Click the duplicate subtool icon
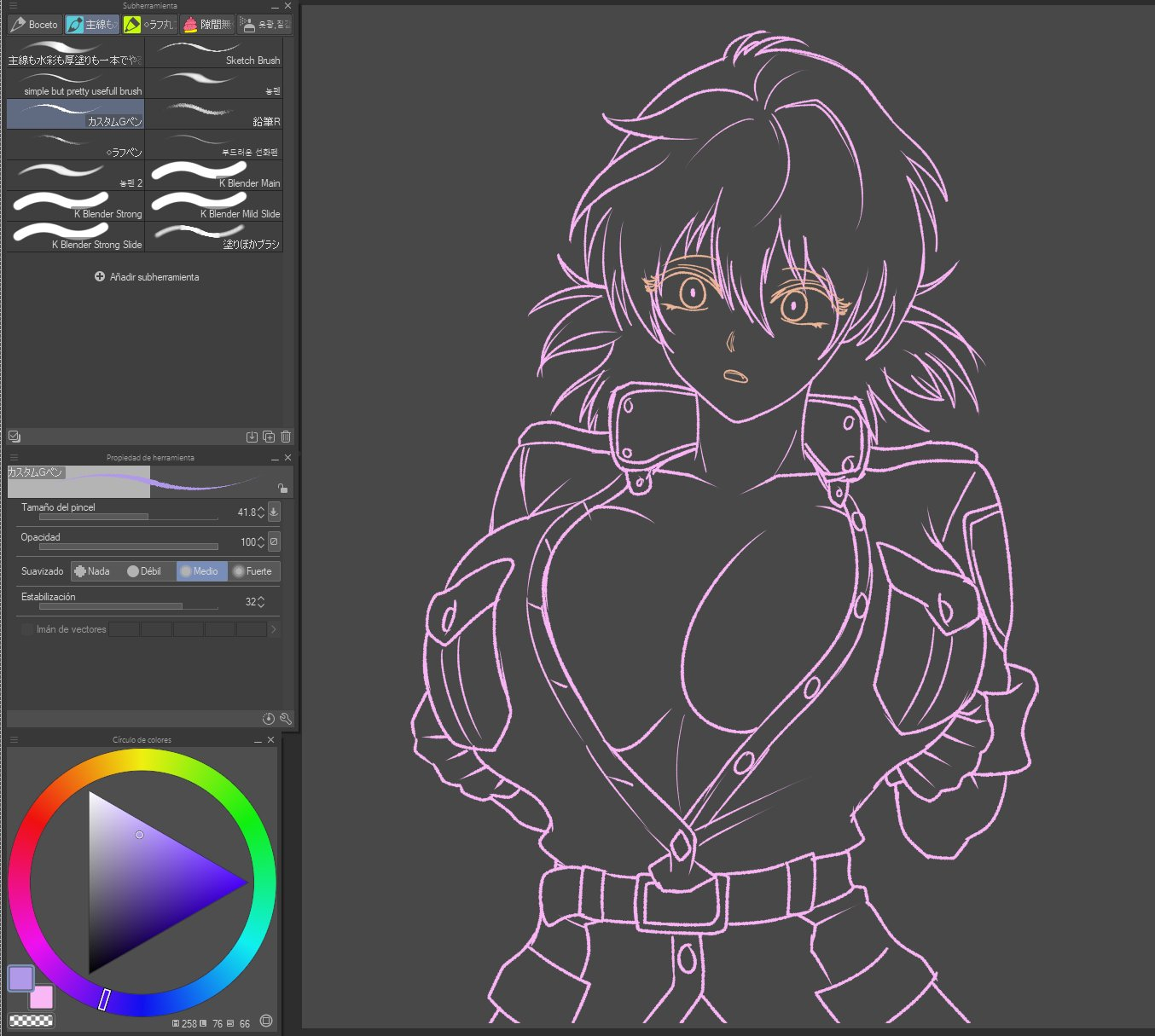1155x1036 pixels. tap(269, 437)
